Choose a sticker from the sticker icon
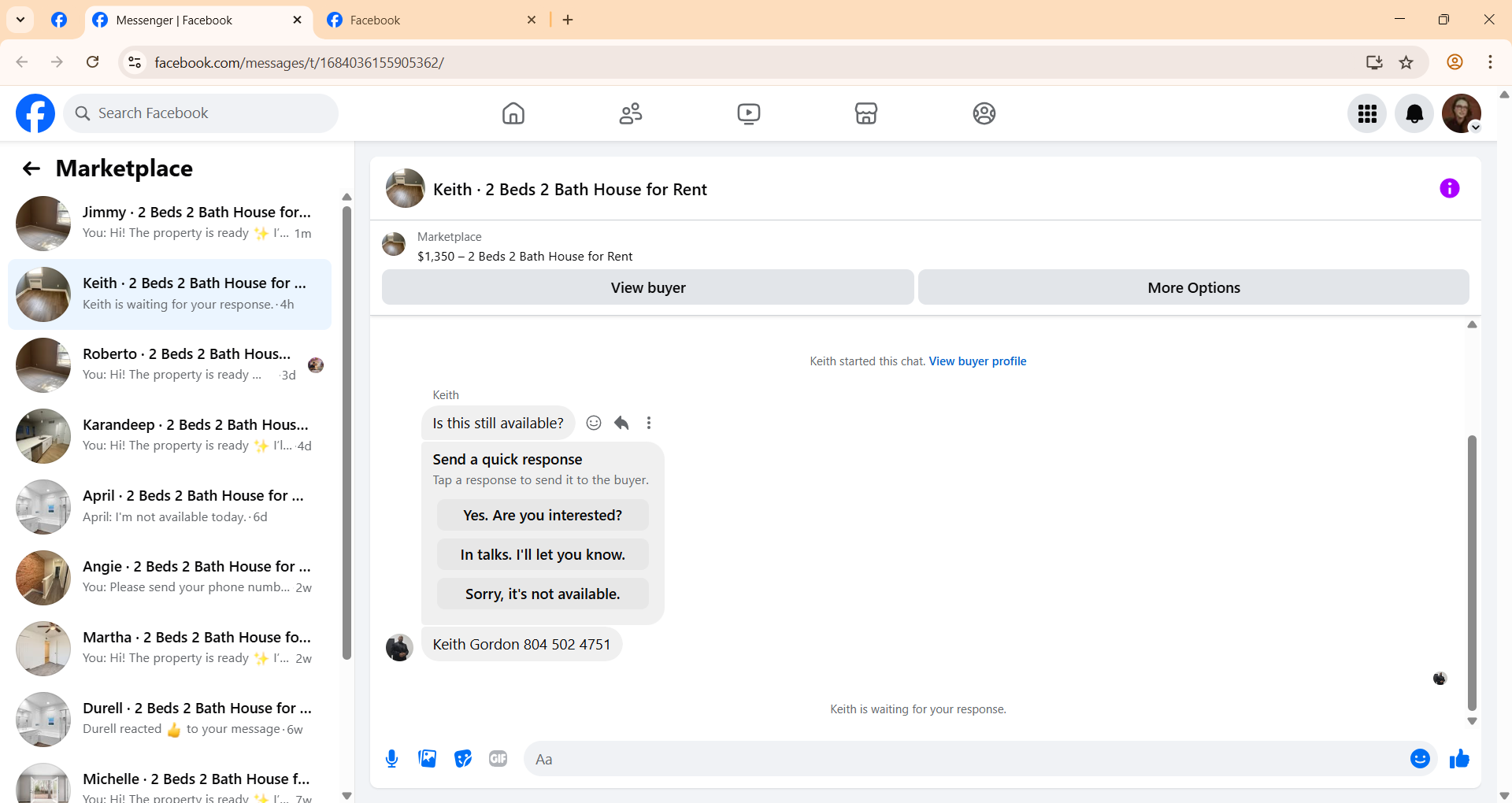 [463, 759]
